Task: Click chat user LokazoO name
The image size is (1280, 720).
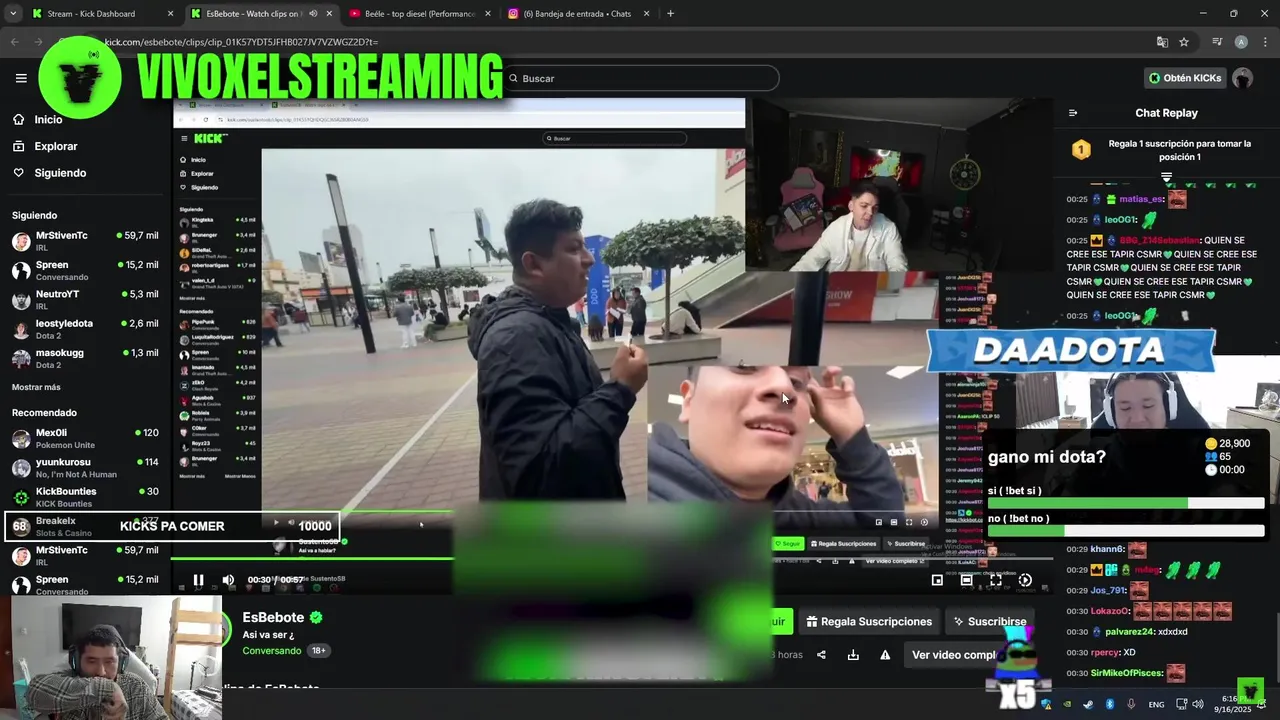Action: [1110, 611]
